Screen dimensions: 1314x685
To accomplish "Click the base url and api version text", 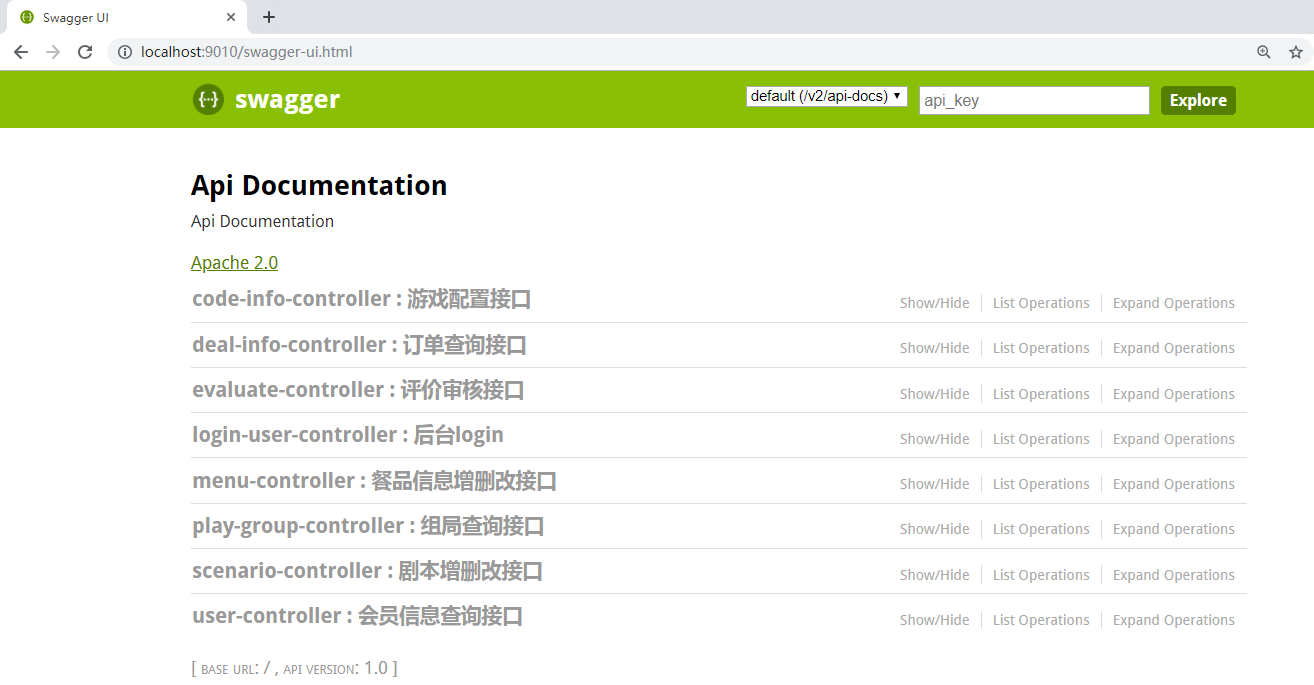I will tap(294, 668).
